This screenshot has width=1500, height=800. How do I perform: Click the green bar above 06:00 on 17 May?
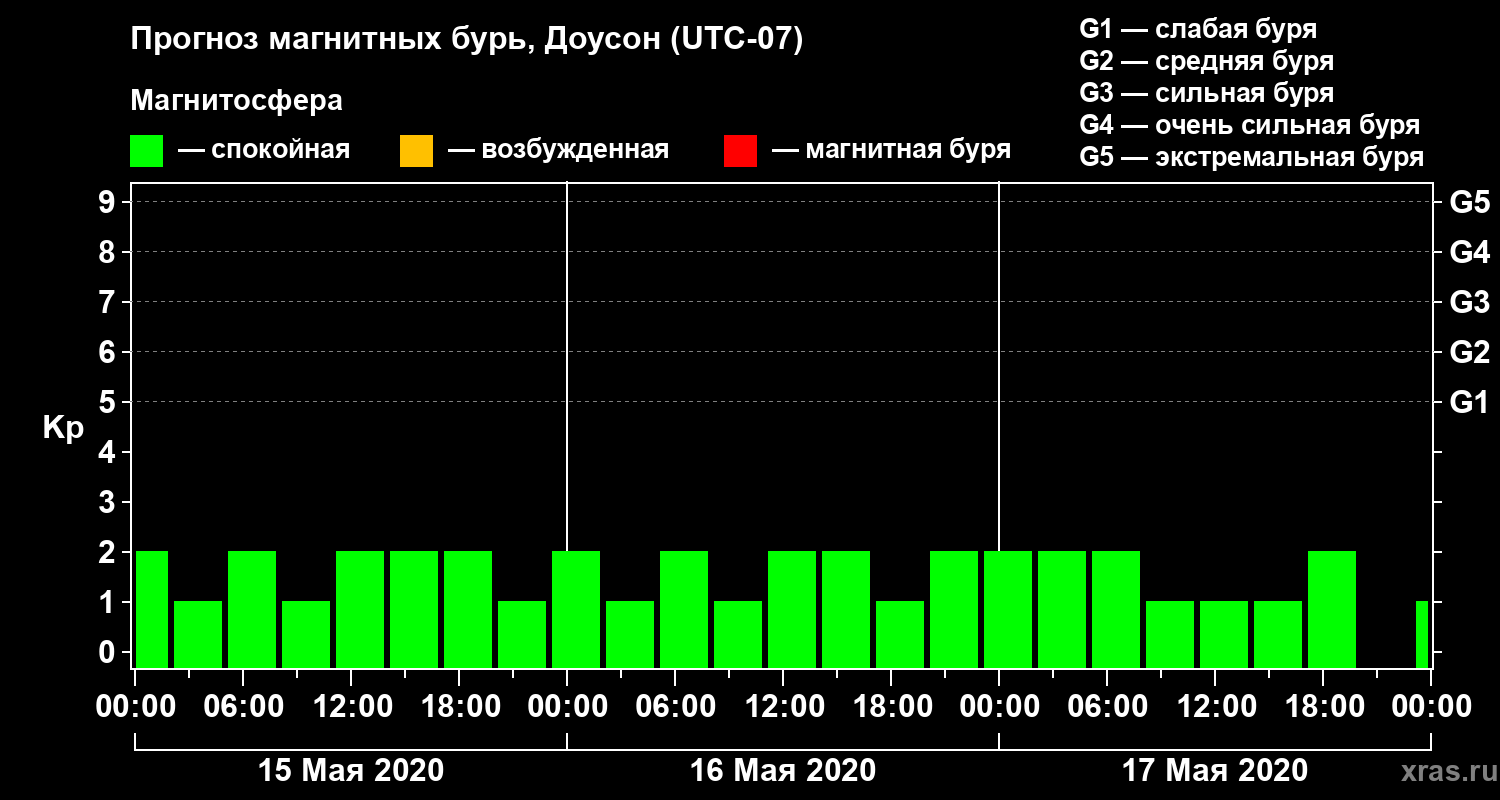click(x=1116, y=609)
